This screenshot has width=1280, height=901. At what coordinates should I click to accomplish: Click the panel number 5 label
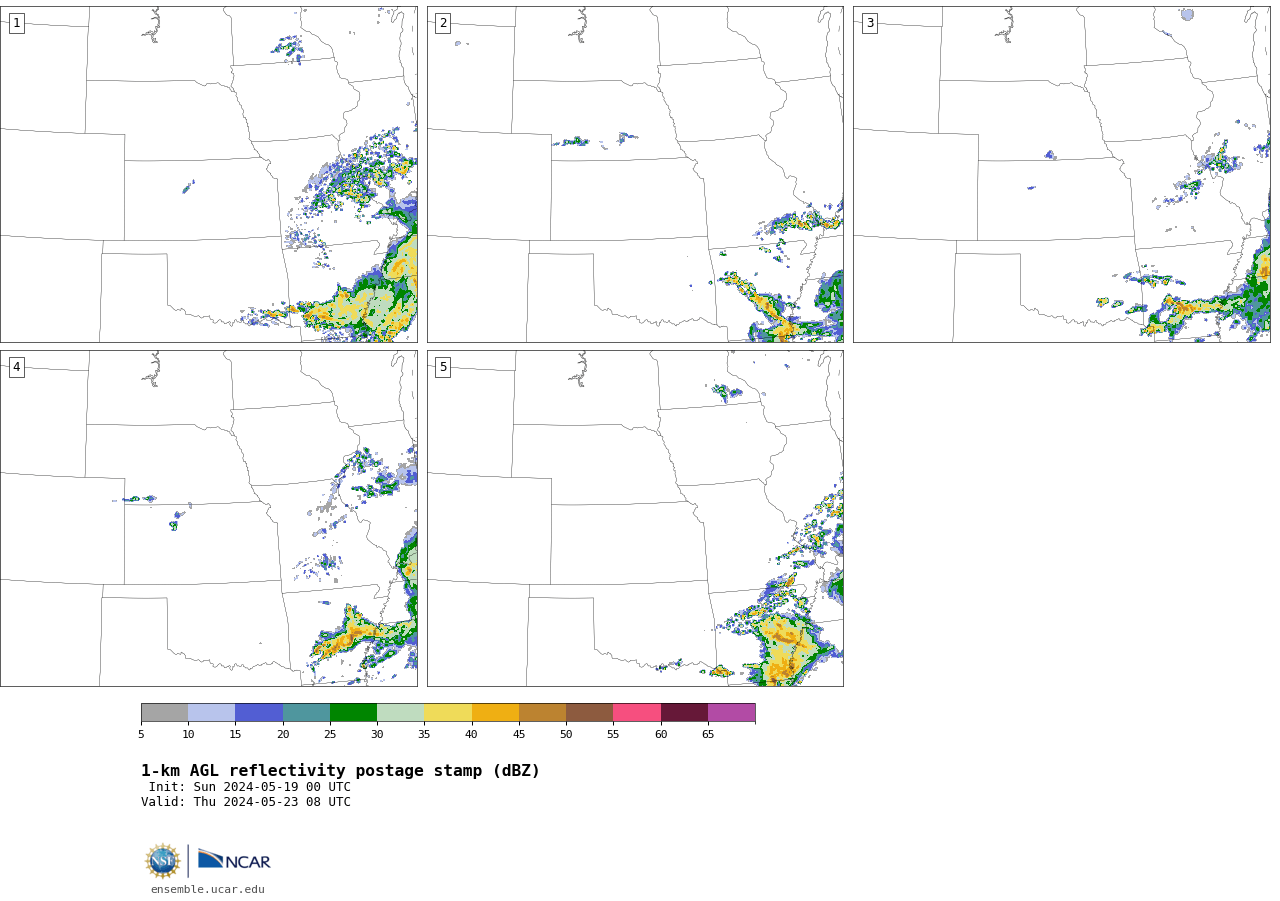click(x=443, y=367)
